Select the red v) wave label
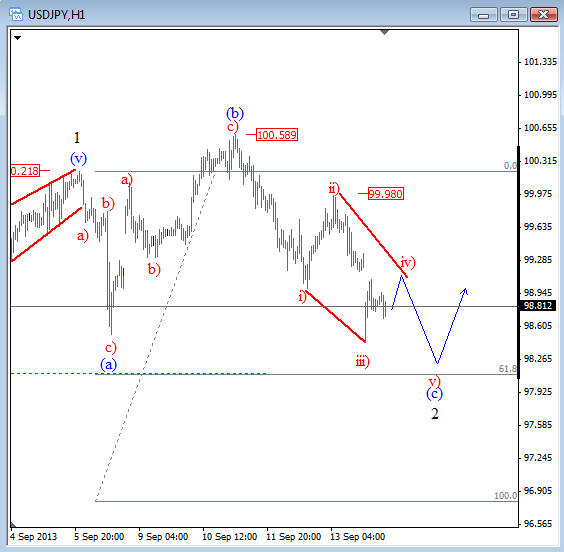Image resolution: width=564 pixels, height=552 pixels. click(x=435, y=381)
